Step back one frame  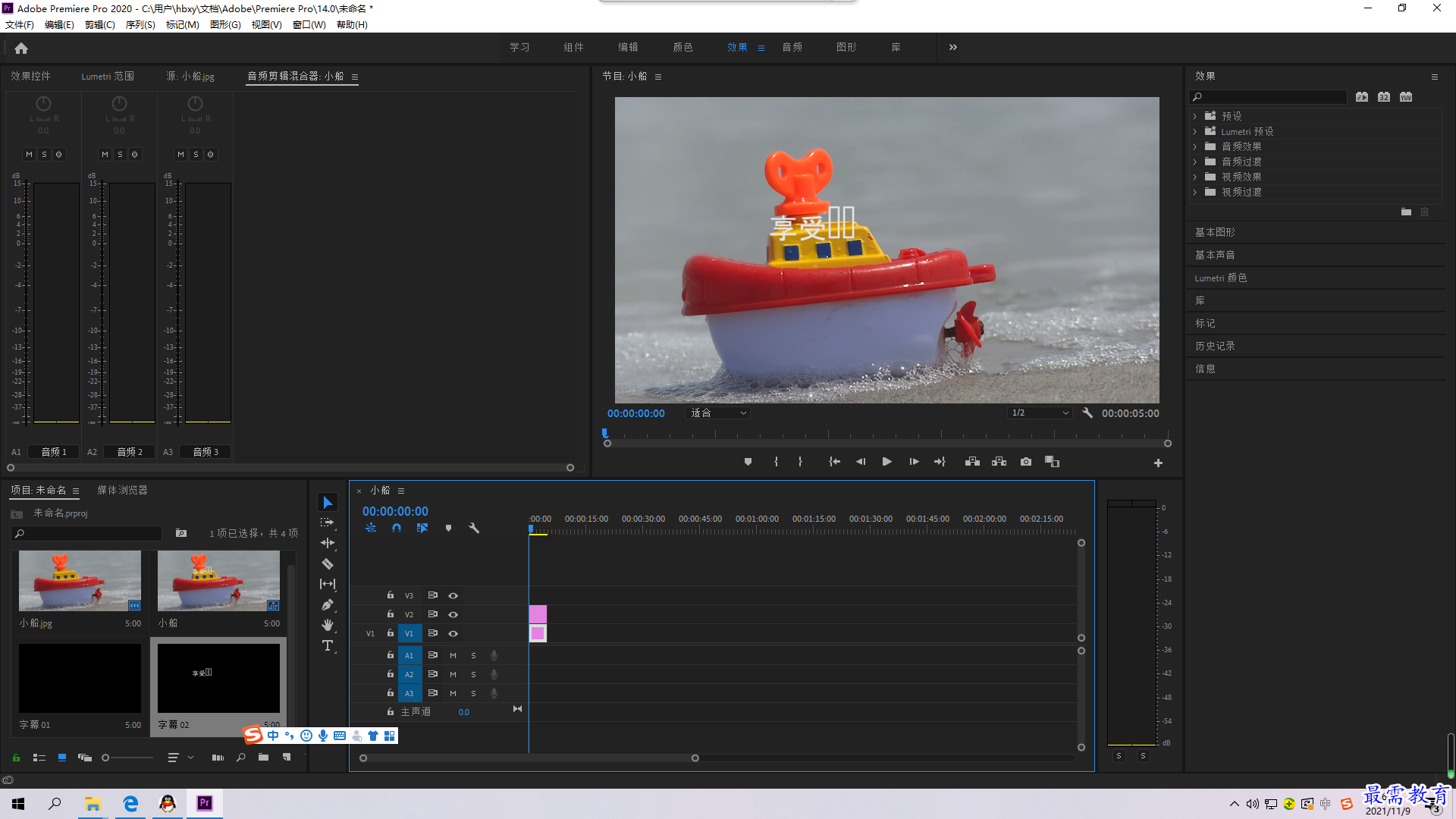click(861, 462)
